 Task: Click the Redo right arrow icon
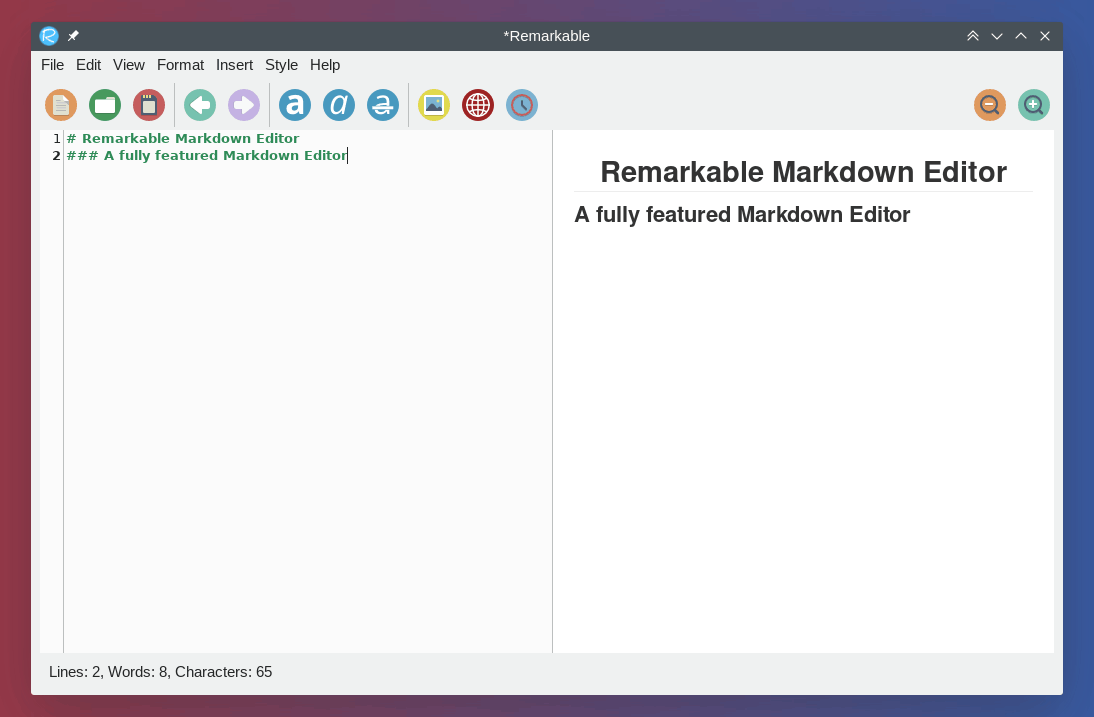point(244,105)
